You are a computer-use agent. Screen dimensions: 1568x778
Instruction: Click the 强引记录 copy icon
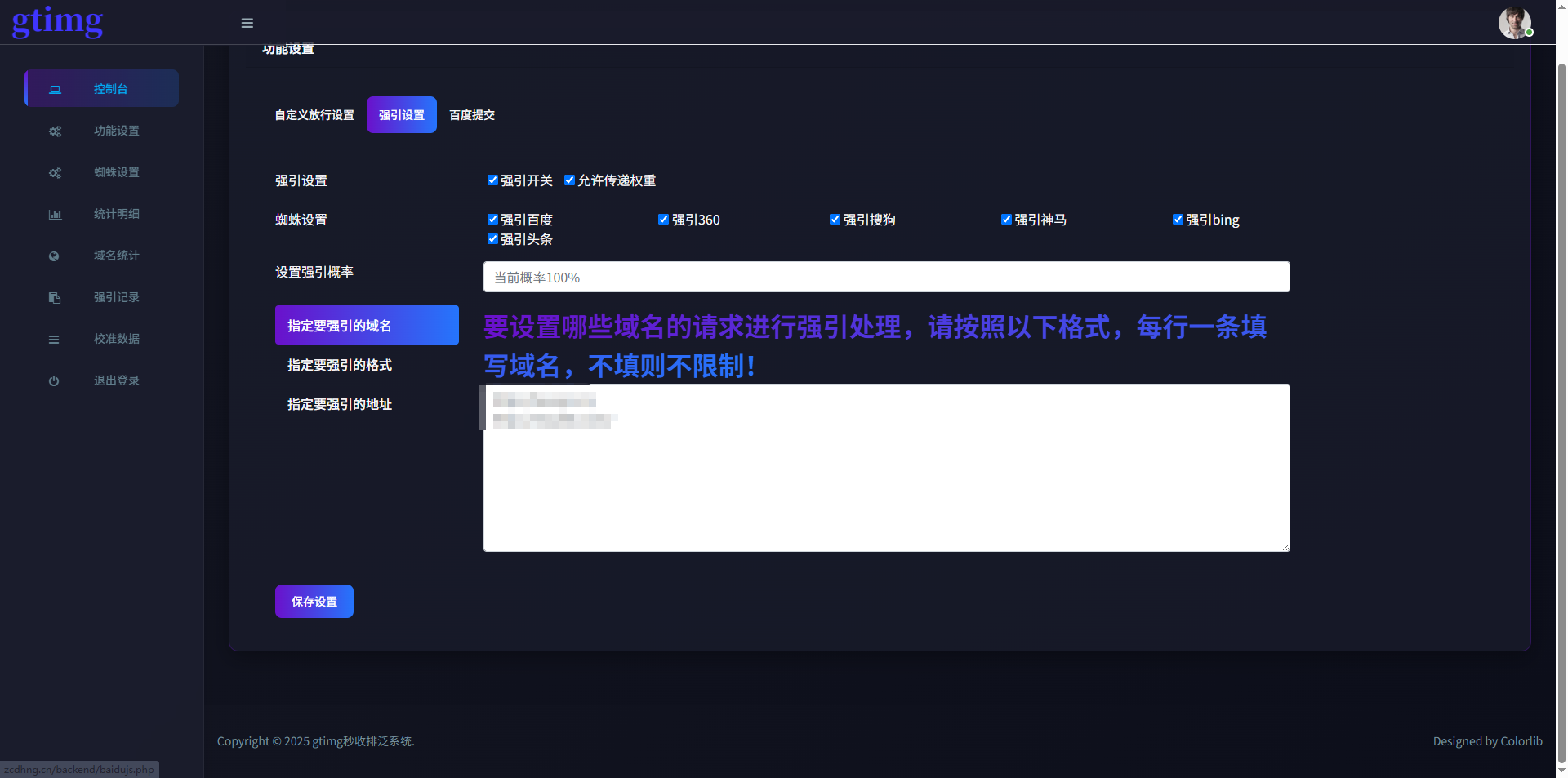click(x=54, y=297)
